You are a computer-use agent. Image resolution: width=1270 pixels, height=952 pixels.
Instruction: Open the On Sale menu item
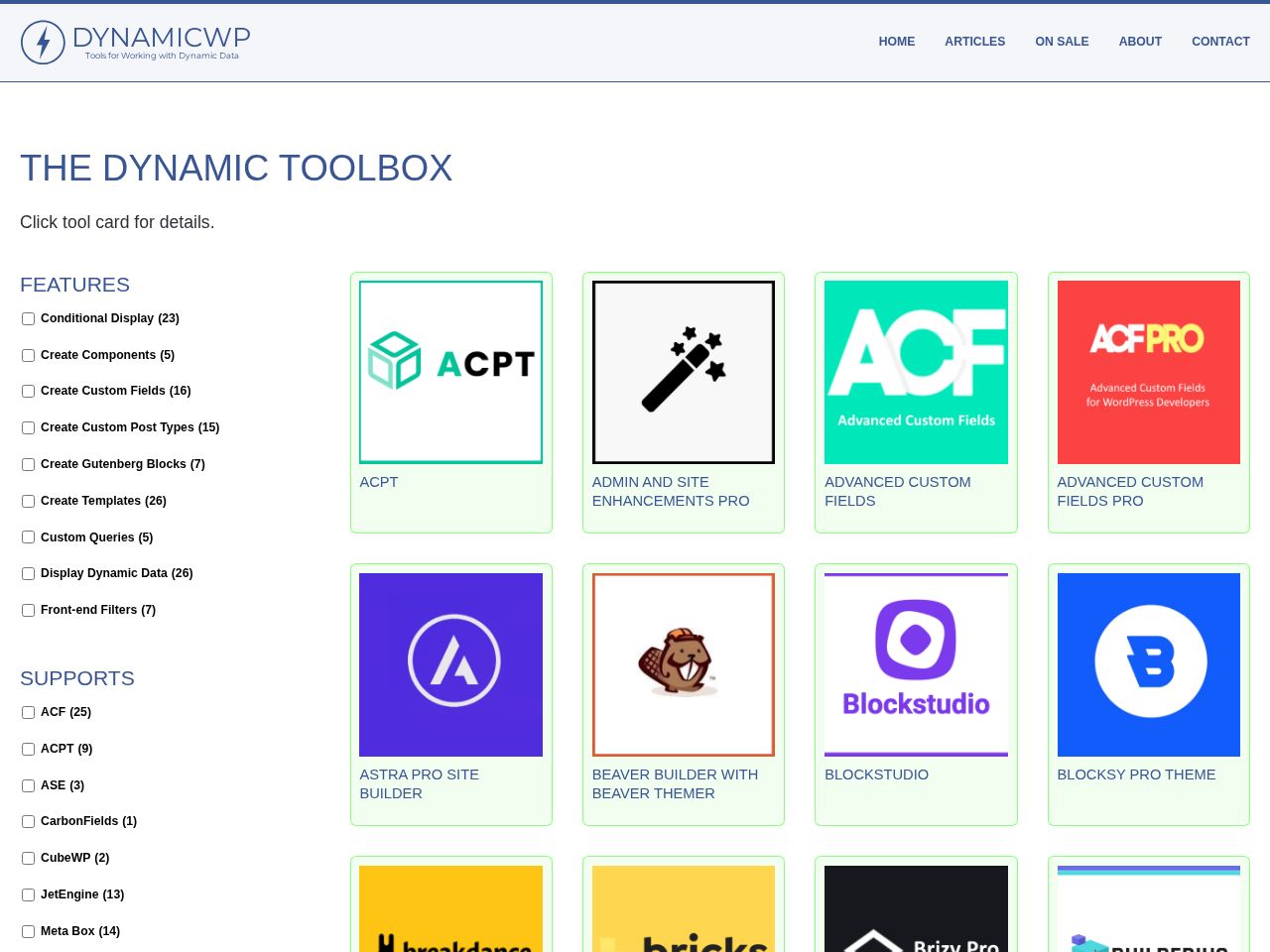(x=1062, y=42)
